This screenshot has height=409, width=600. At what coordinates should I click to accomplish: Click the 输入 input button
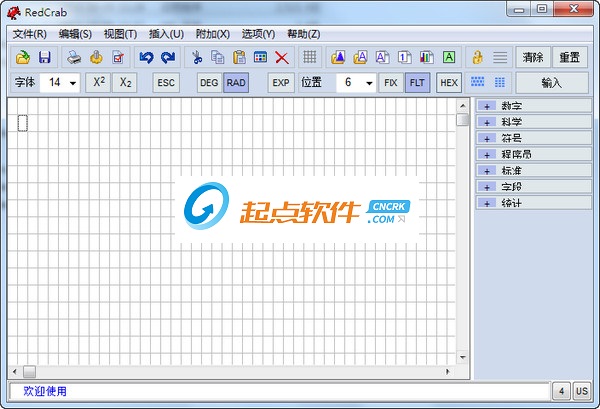pyautogui.click(x=552, y=83)
